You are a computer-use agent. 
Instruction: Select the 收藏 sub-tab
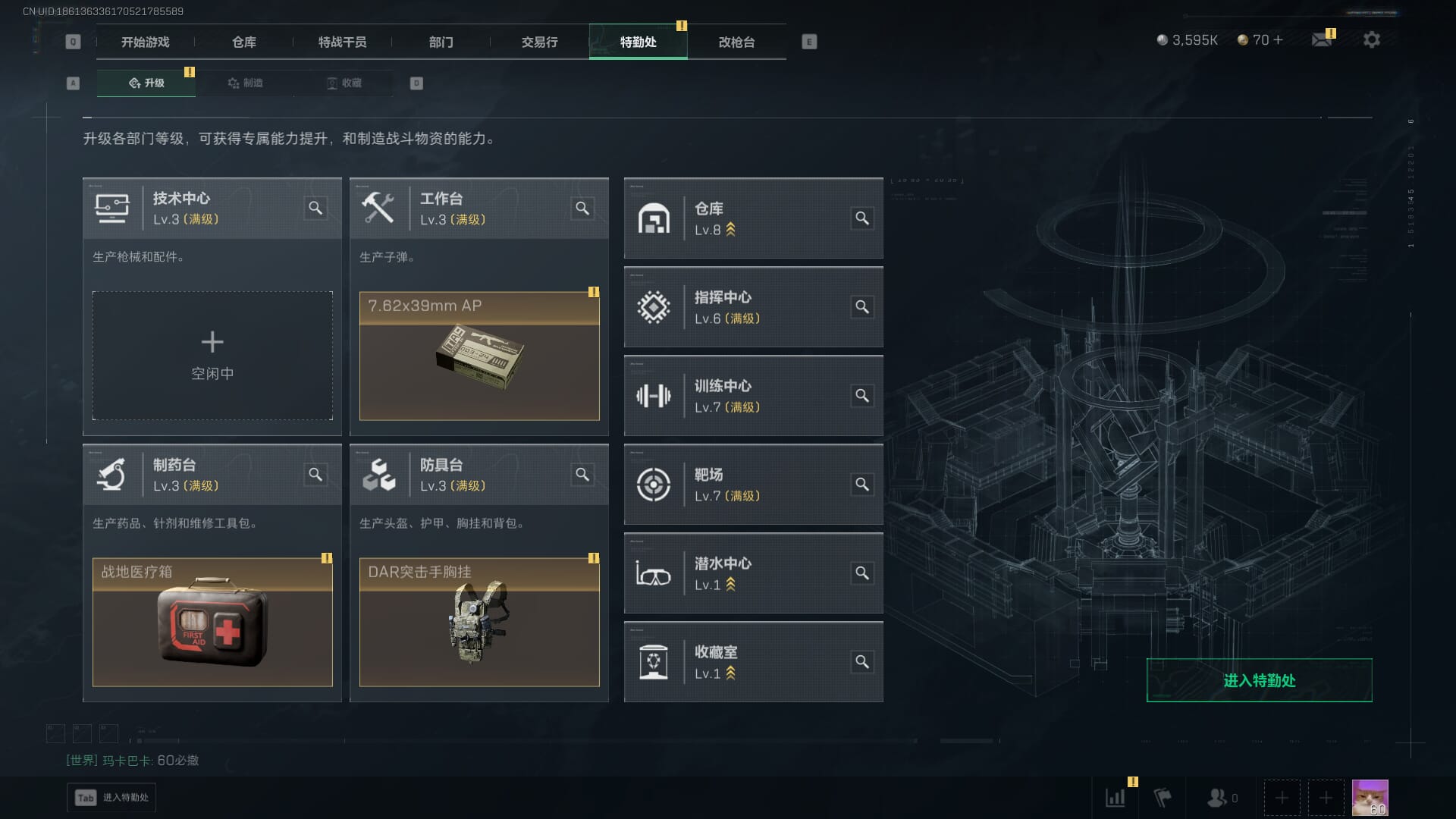[344, 83]
